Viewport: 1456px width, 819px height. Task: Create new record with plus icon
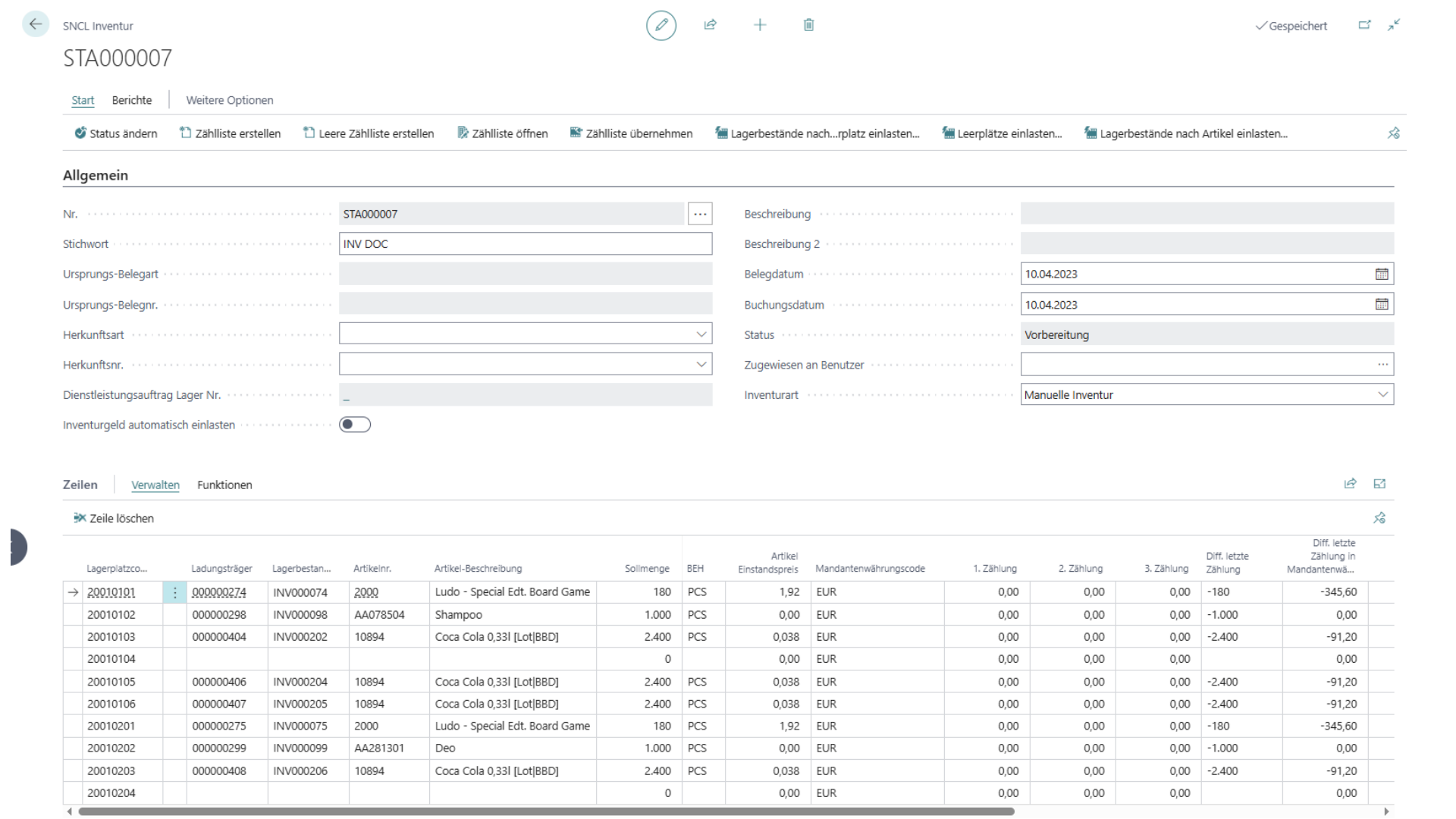[760, 25]
